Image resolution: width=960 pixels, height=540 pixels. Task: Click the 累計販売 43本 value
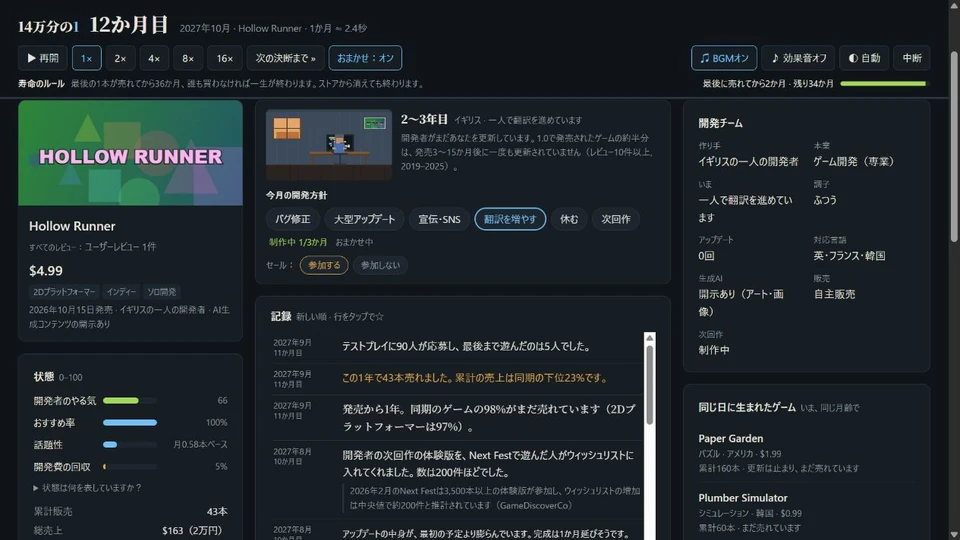[217, 511]
